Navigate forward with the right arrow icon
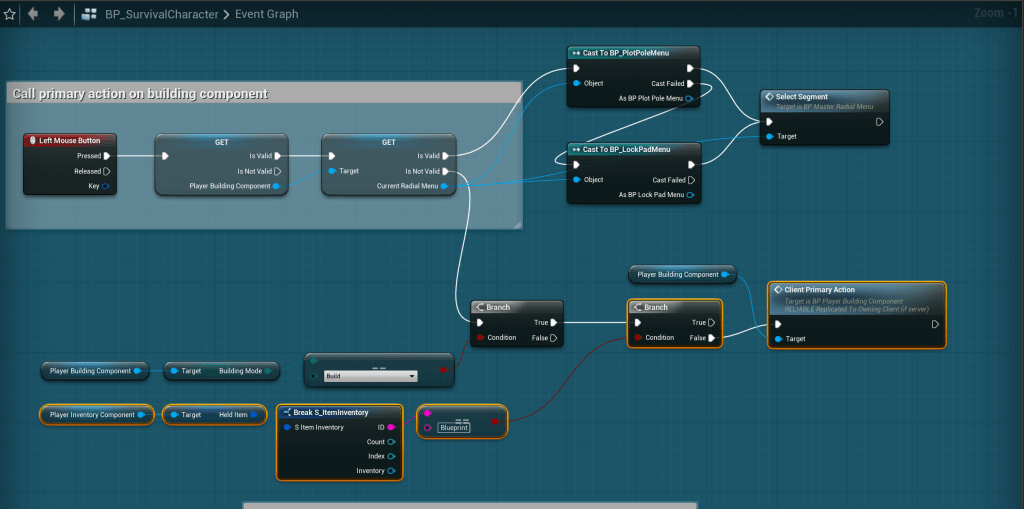Viewport: 1024px width, 509px height. [59, 14]
